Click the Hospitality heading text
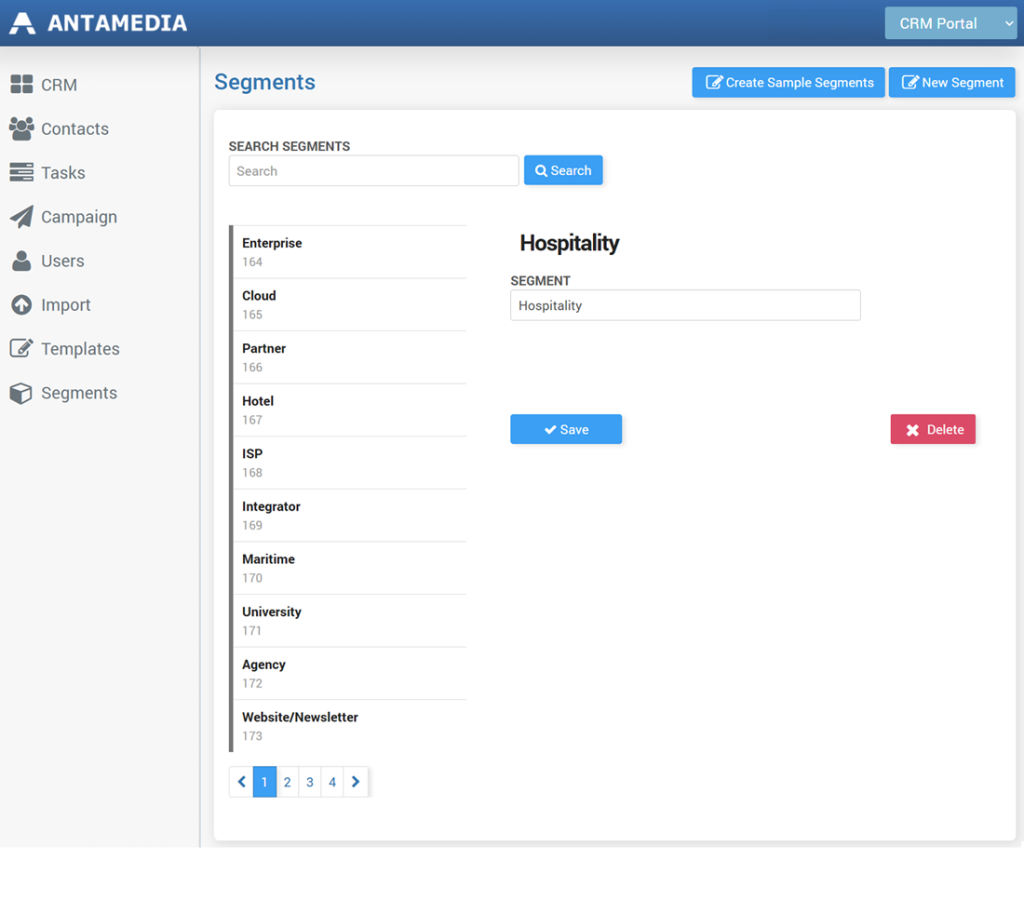Viewport: 1024px width, 913px height. pos(569,243)
